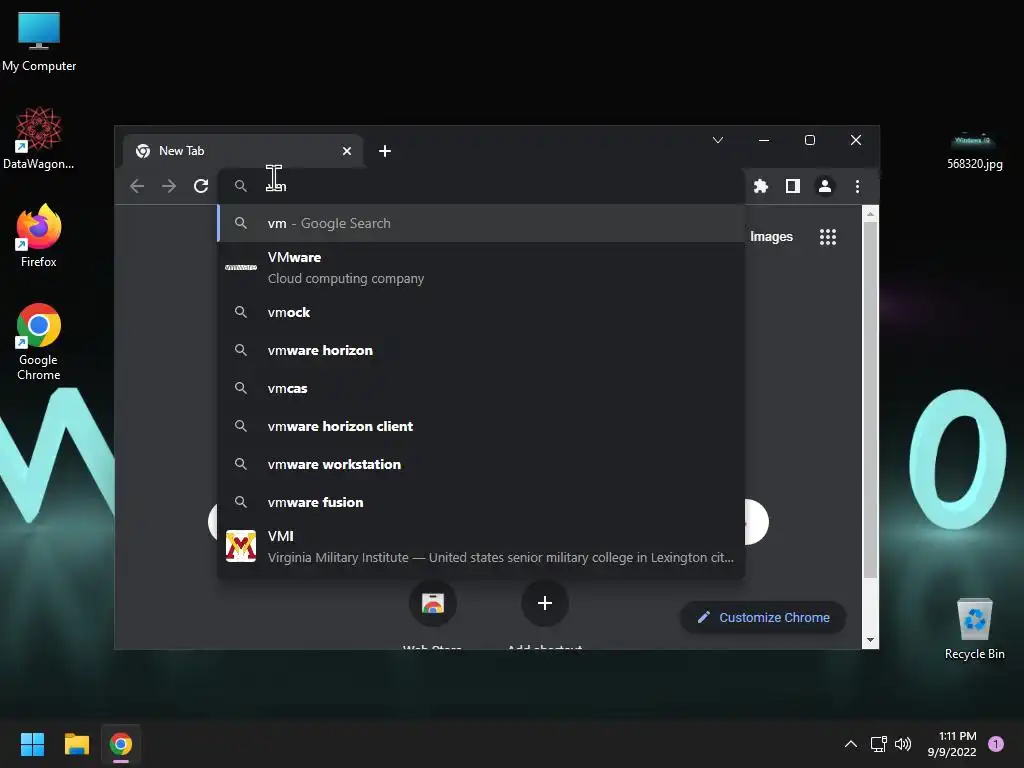
Task: Open Chrome's three-dot menu
Action: pos(857,186)
